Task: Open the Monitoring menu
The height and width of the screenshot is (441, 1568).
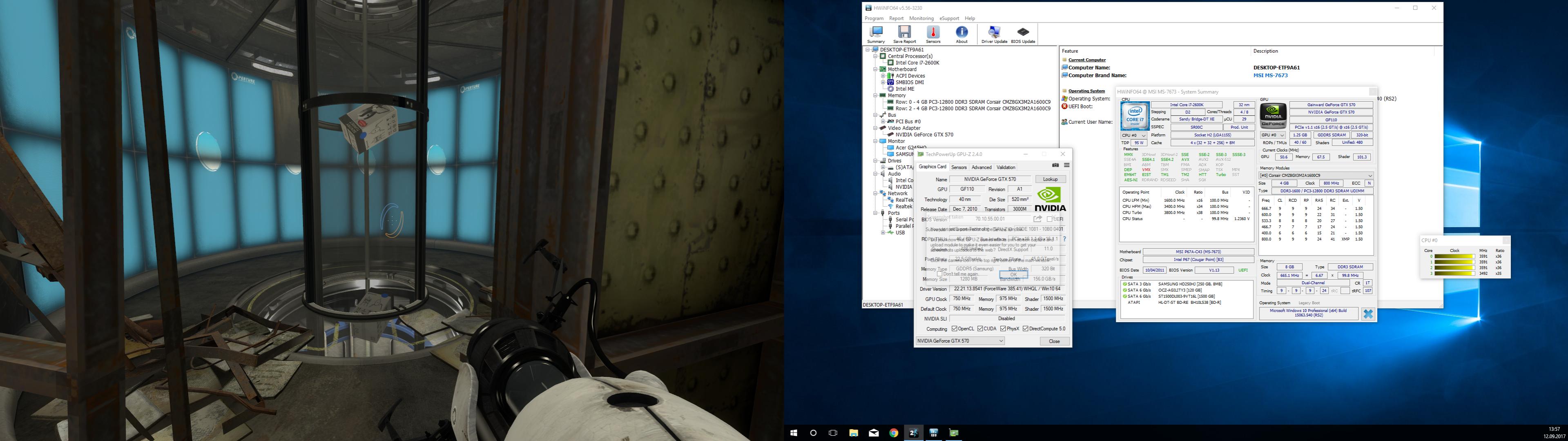Action: pos(921,18)
